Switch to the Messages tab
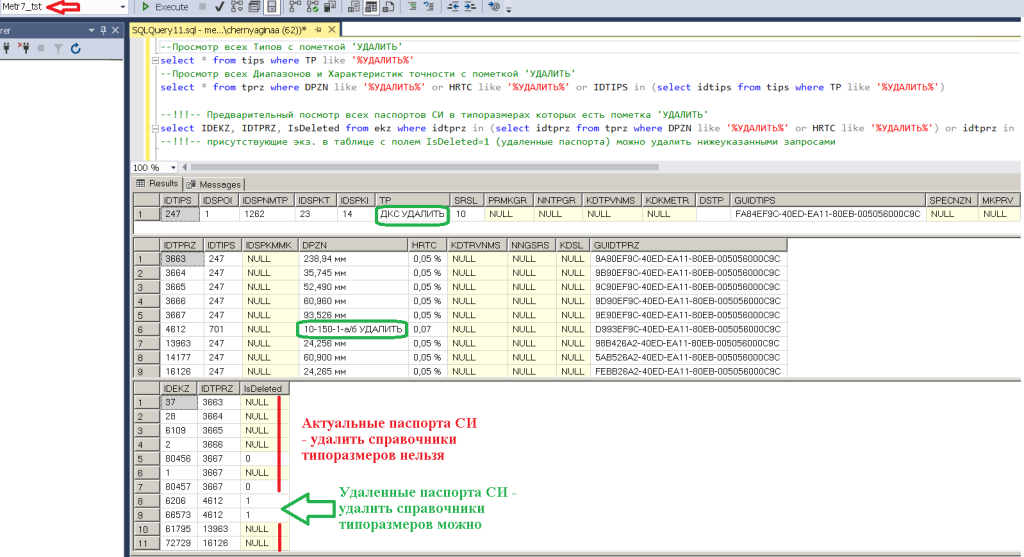The image size is (1024, 557). 214,184
